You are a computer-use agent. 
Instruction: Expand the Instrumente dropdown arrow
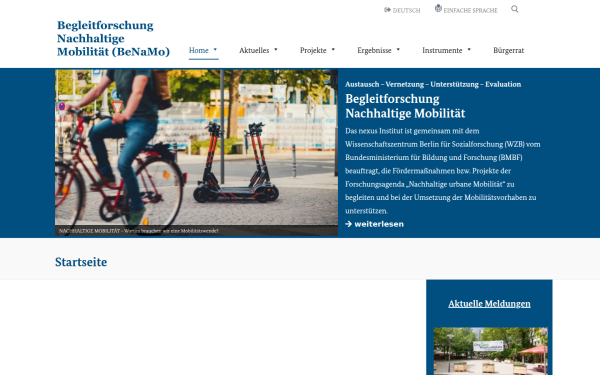coord(469,49)
